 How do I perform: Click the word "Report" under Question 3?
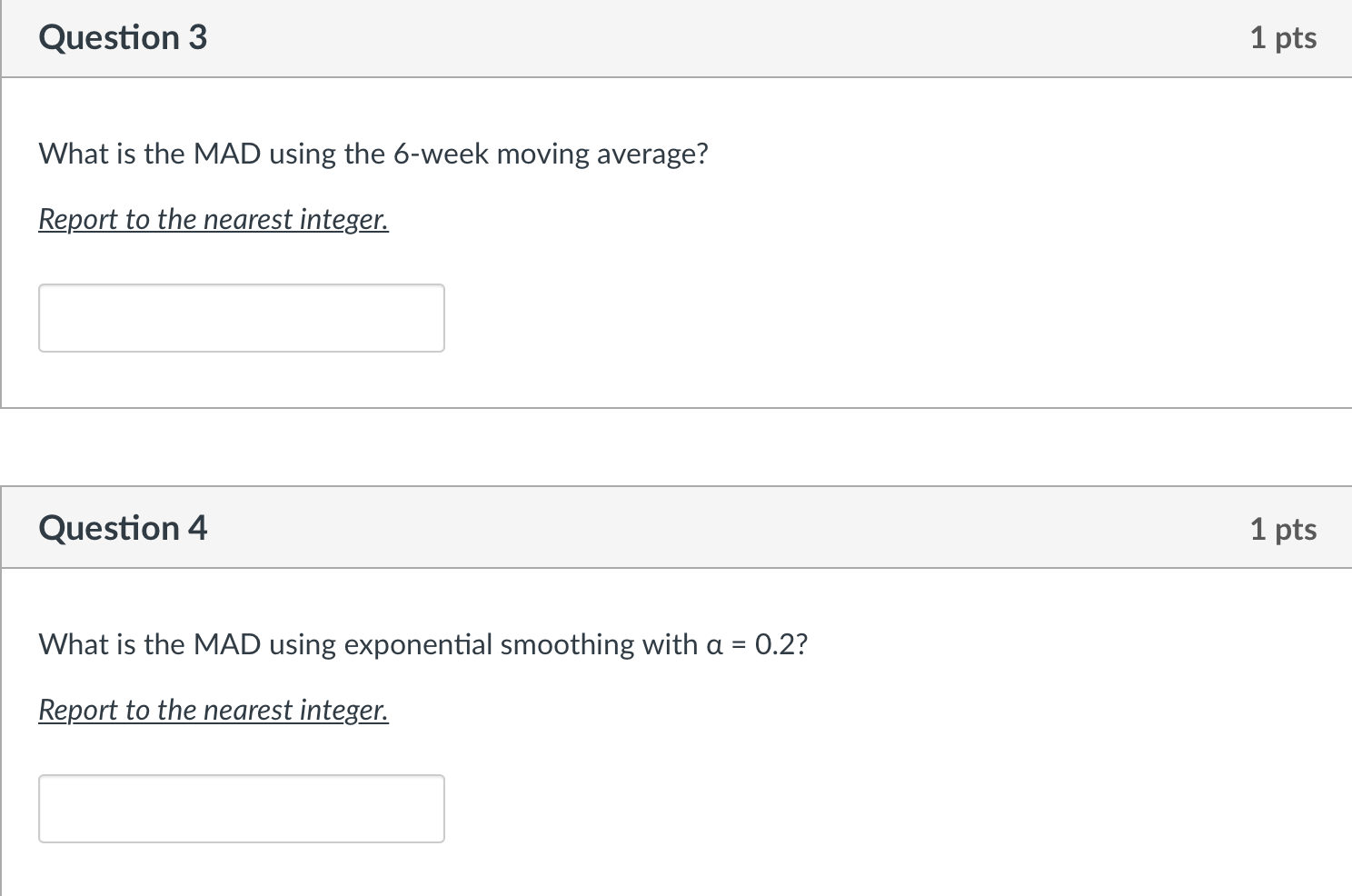pyautogui.click(x=78, y=219)
